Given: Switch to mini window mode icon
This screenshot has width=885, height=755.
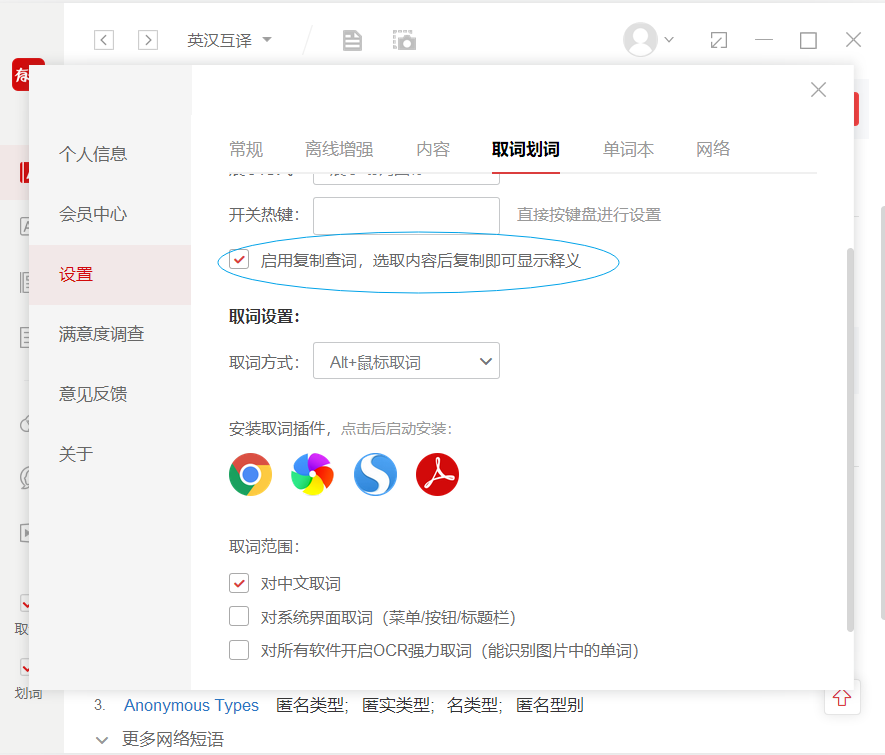Looking at the screenshot, I should (x=718, y=40).
